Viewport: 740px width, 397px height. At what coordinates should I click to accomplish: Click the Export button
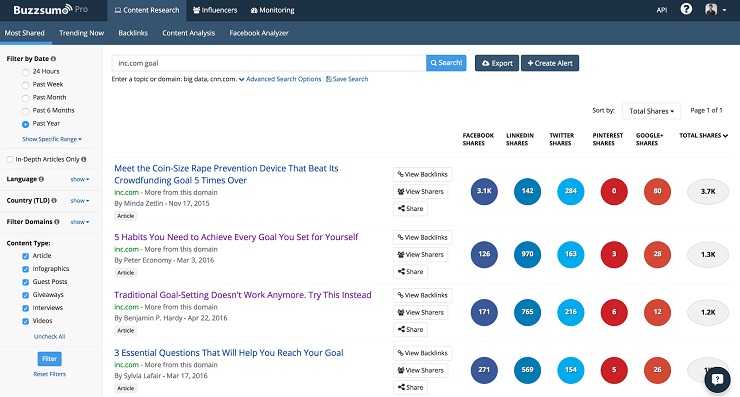(497, 63)
